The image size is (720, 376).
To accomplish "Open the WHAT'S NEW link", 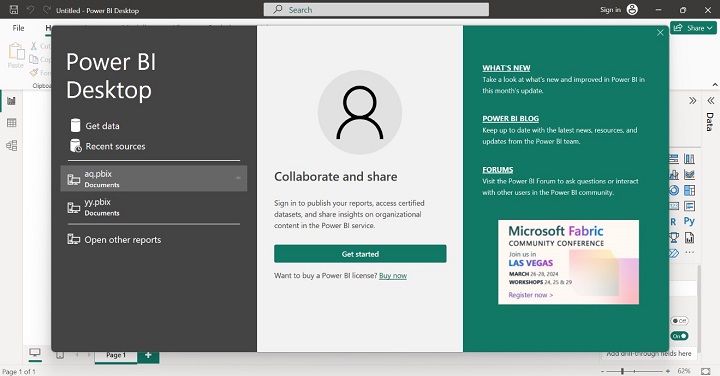I will tap(506, 68).
